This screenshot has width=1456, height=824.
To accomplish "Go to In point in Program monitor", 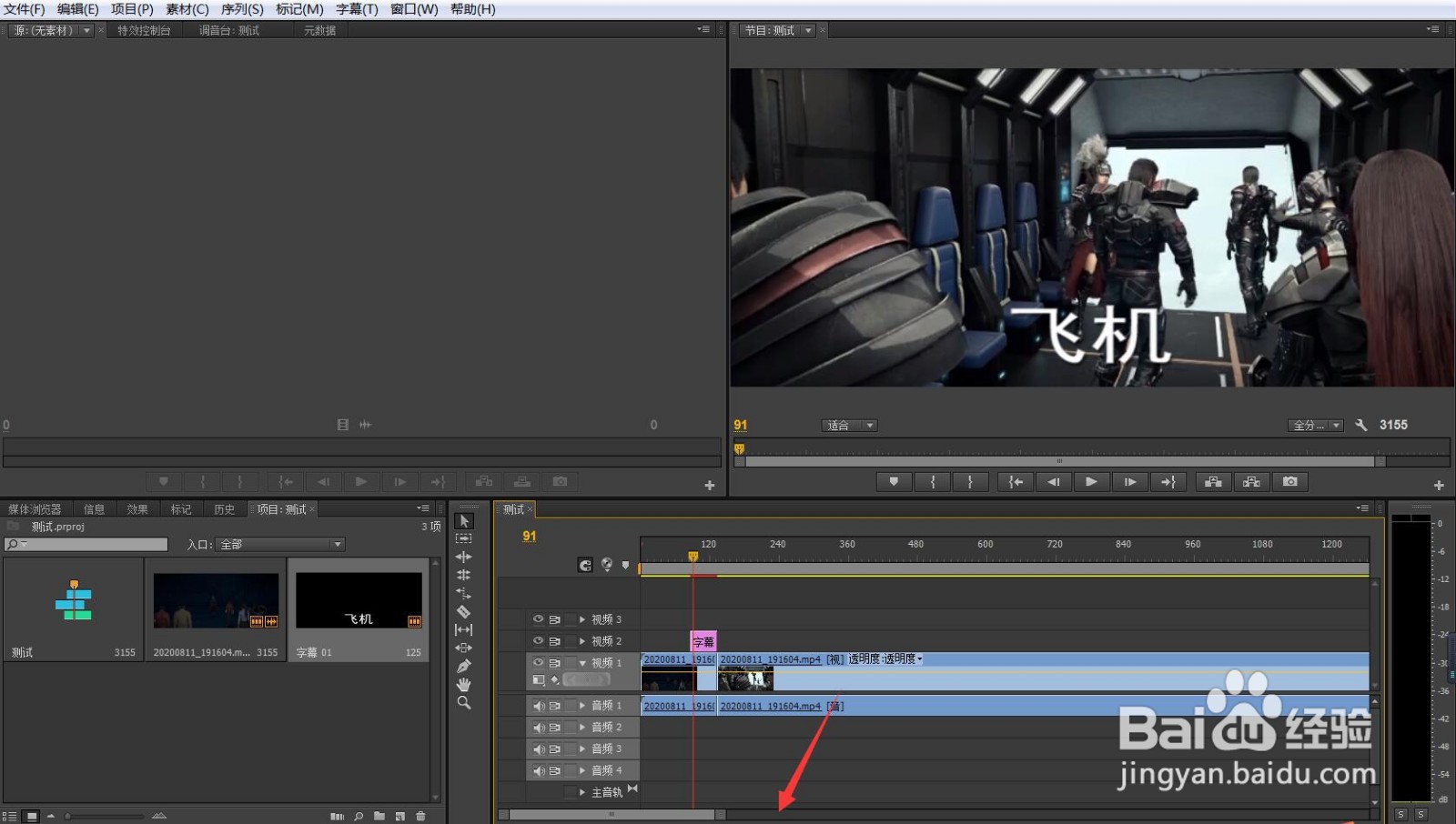I will [x=1016, y=482].
